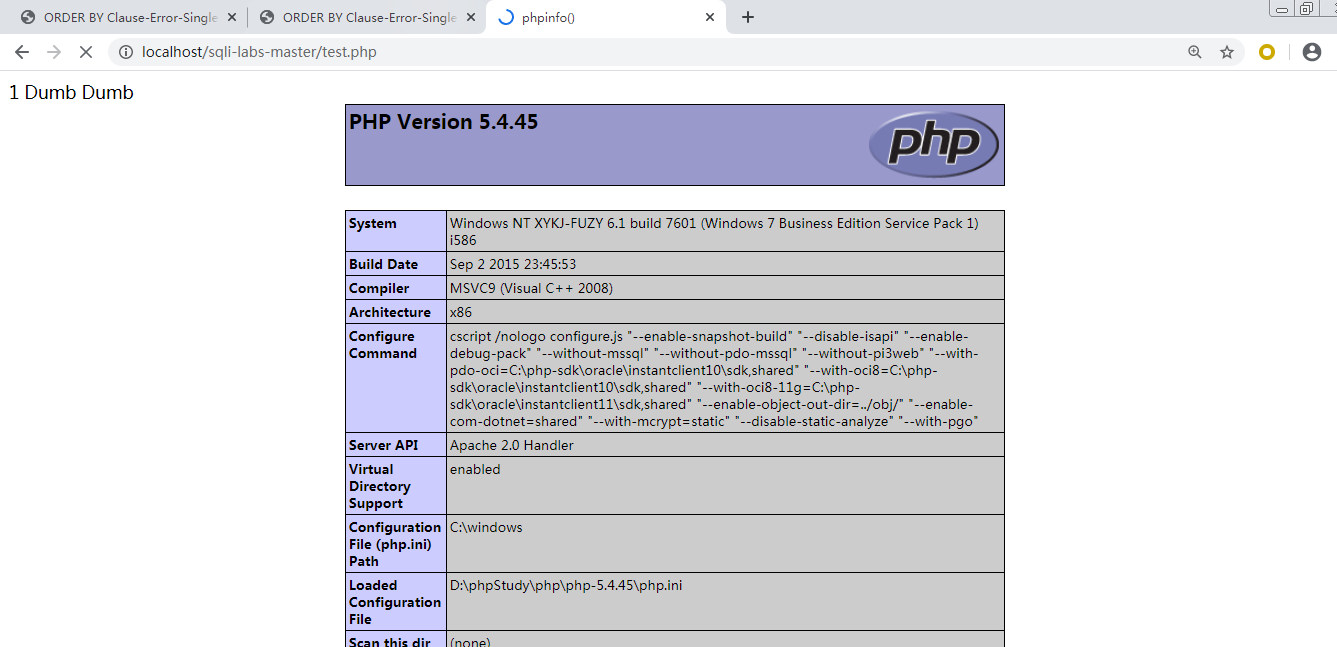Switch to ORDER BY tab next to phpinfo()

[x=366, y=17]
